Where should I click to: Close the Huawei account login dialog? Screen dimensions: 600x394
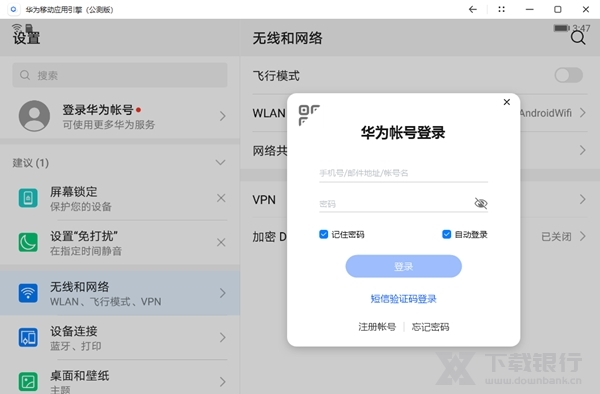coord(507,102)
